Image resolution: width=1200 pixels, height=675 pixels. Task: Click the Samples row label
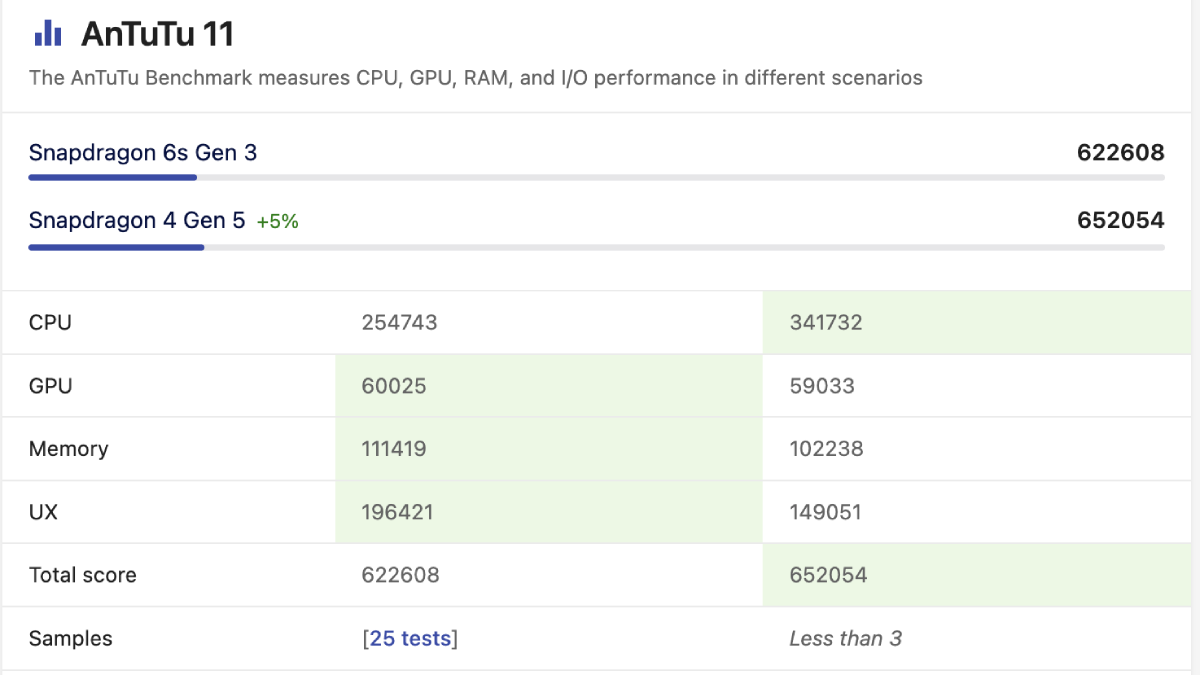[x=70, y=638]
